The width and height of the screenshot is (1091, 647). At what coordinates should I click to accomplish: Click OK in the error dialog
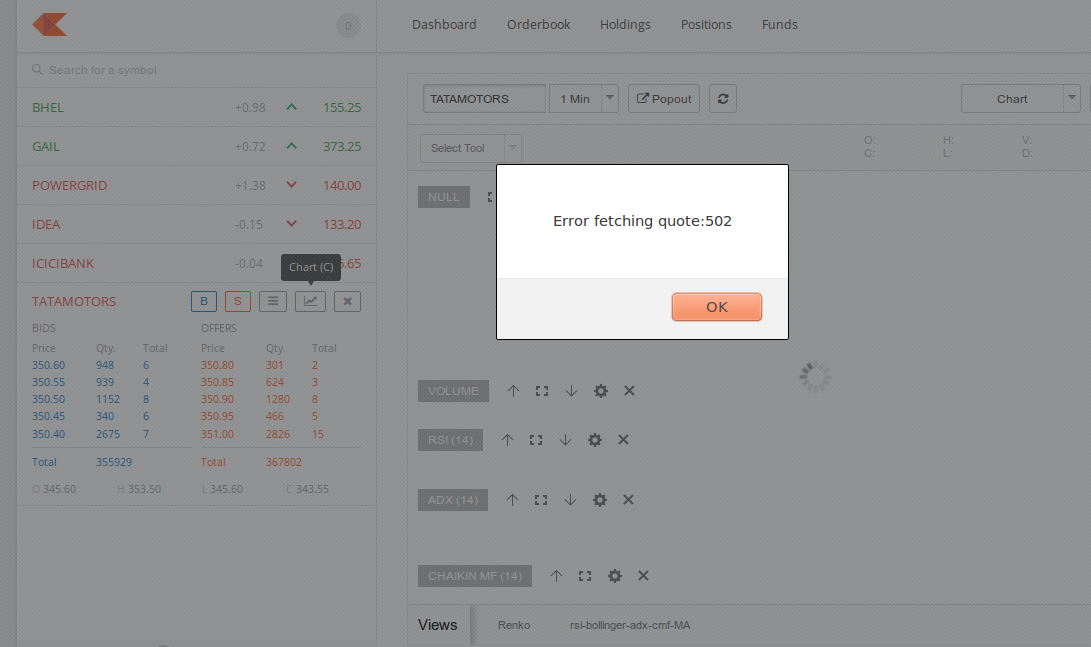[717, 307]
